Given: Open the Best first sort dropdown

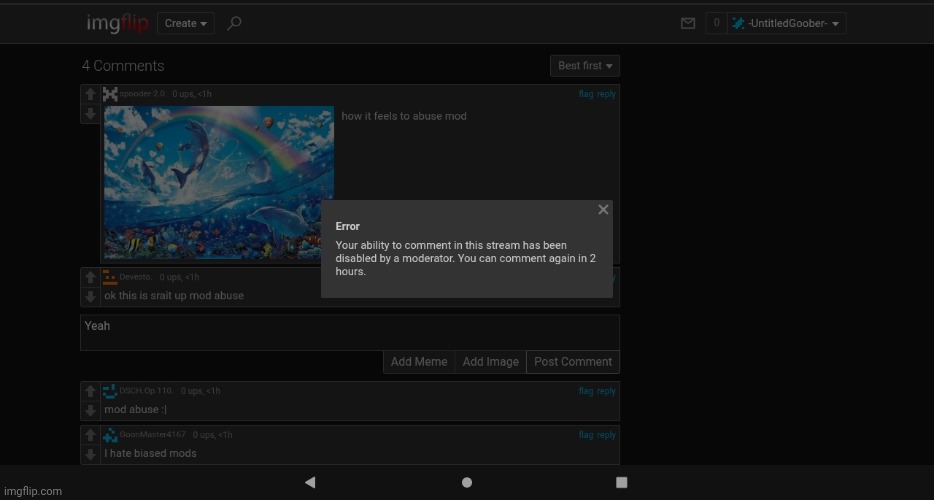Looking at the screenshot, I should [x=585, y=66].
